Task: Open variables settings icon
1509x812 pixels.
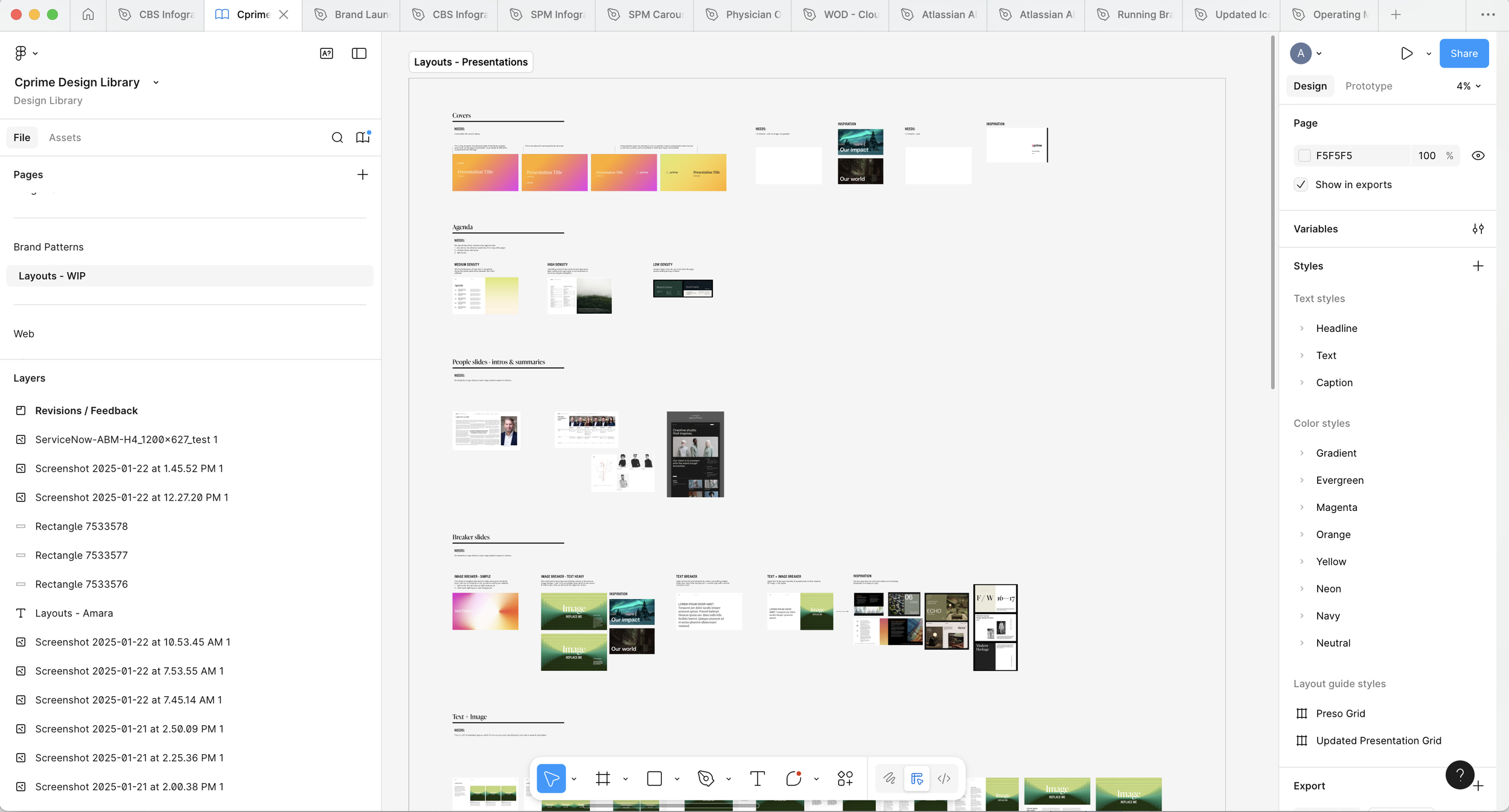Action: click(1478, 229)
